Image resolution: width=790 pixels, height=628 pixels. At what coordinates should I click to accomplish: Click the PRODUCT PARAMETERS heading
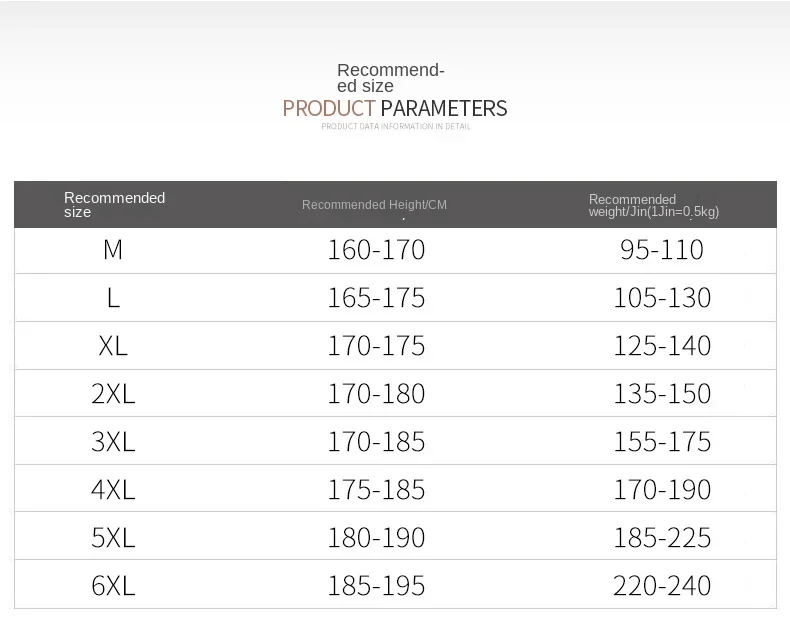395,108
